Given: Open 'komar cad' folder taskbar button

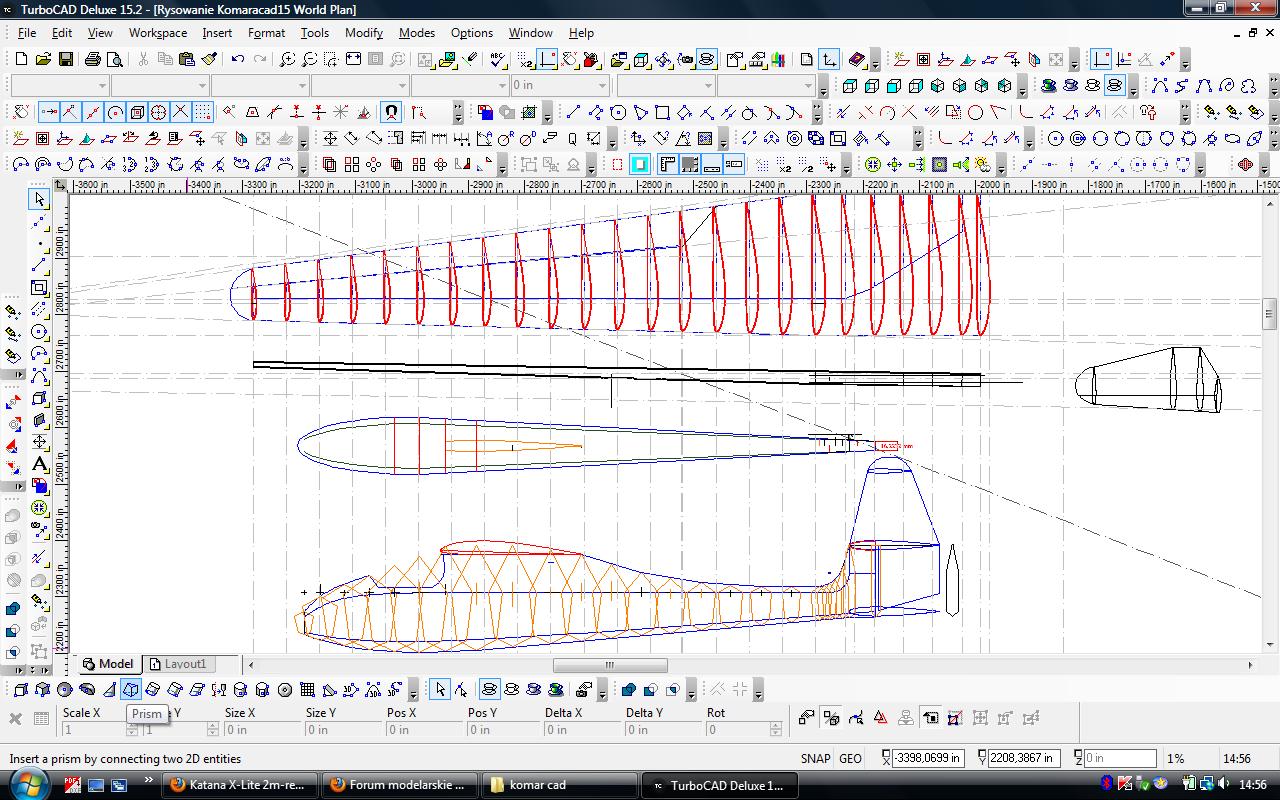Looking at the screenshot, I should point(560,785).
